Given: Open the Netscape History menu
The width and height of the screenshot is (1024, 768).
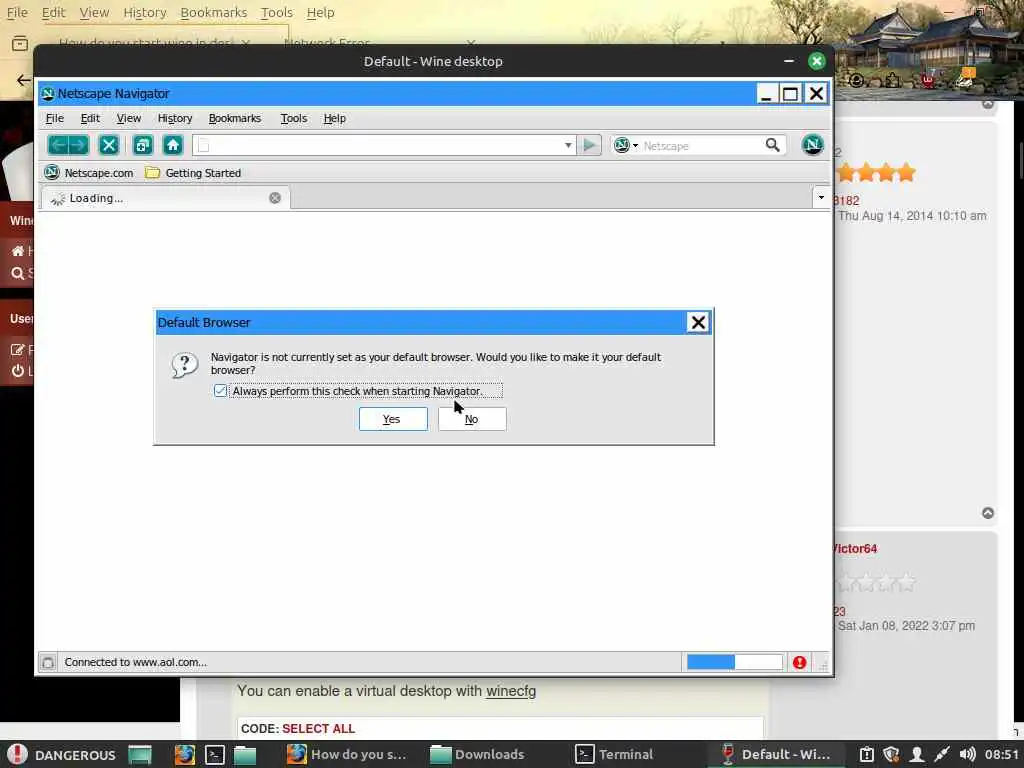Looking at the screenshot, I should [175, 118].
